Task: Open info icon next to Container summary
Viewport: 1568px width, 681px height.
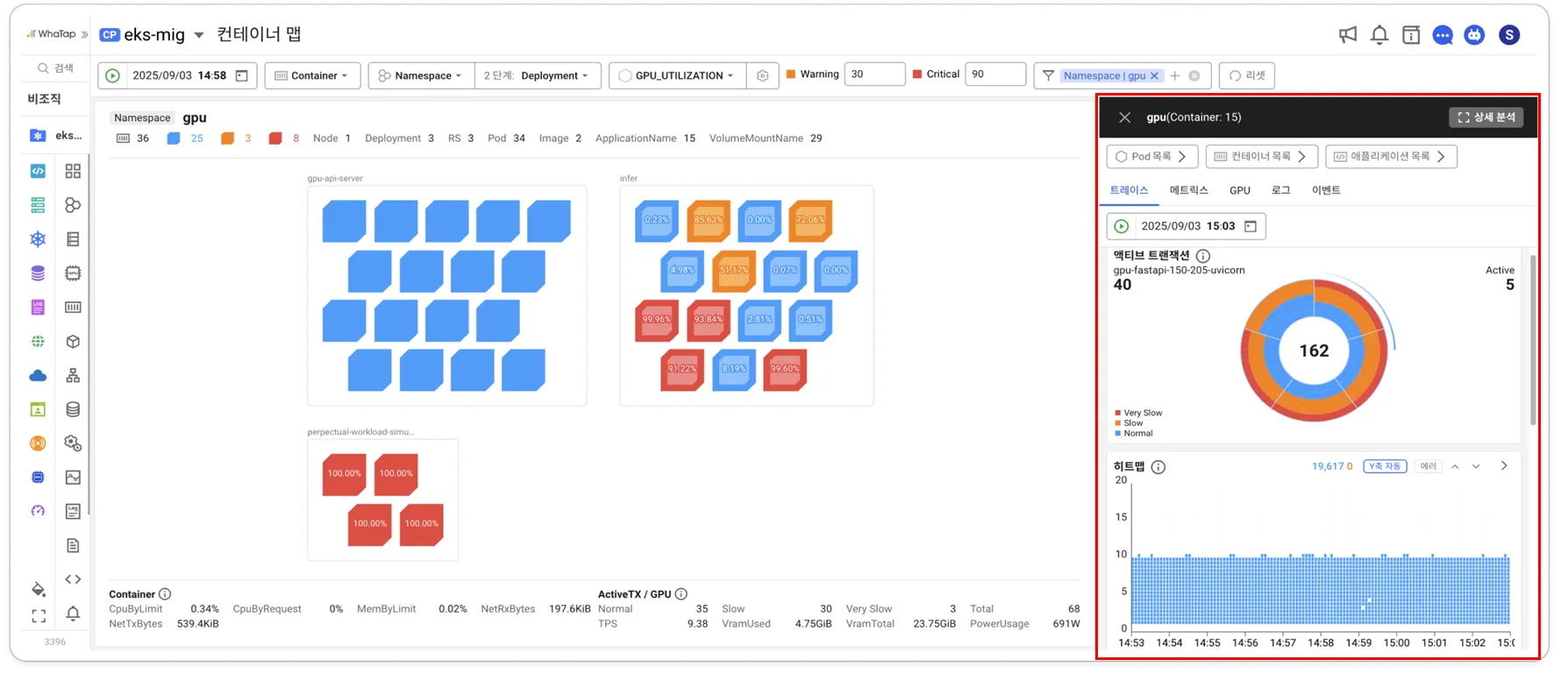Action: coord(165,594)
